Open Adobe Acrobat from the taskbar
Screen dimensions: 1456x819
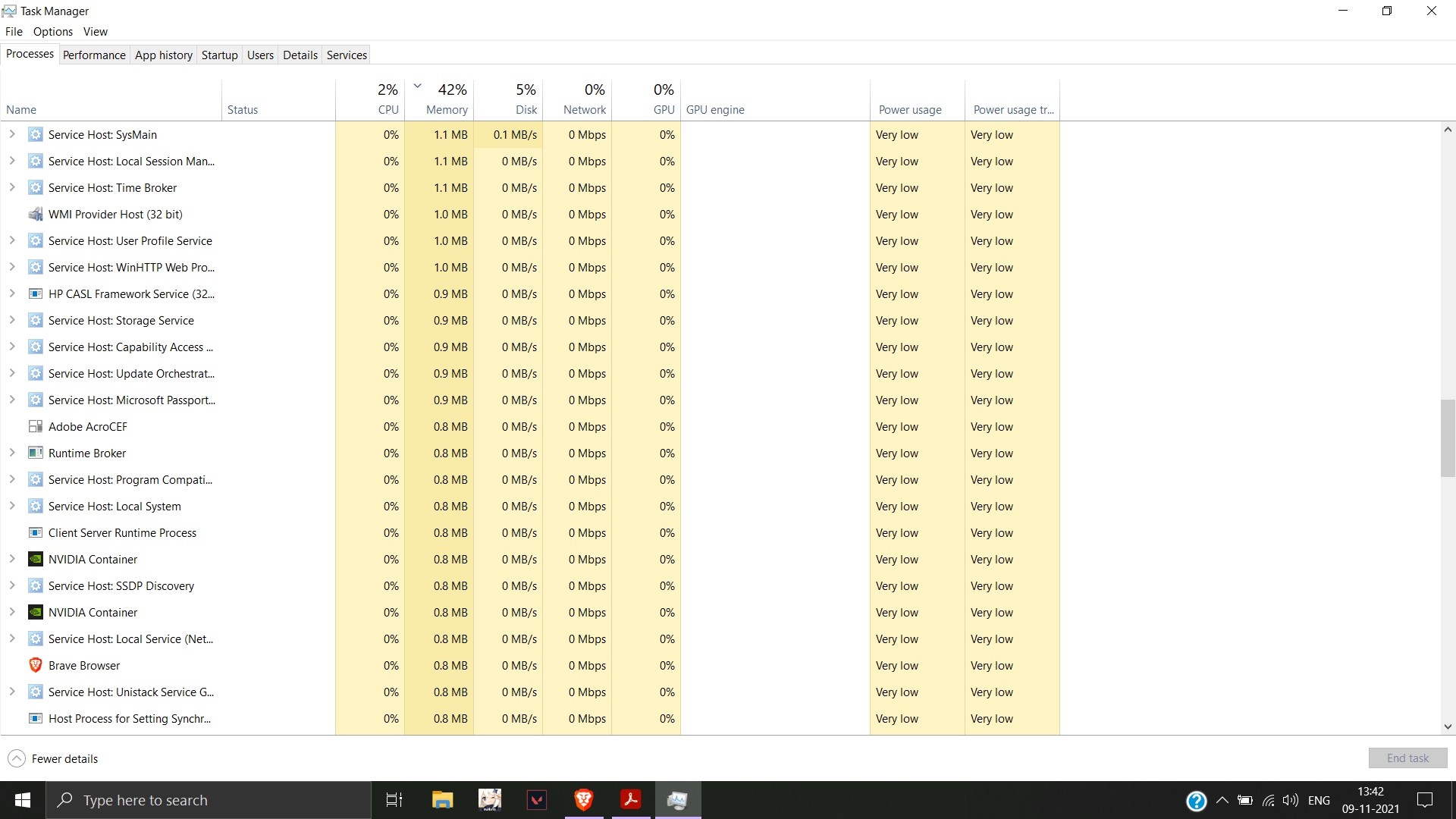tap(630, 800)
